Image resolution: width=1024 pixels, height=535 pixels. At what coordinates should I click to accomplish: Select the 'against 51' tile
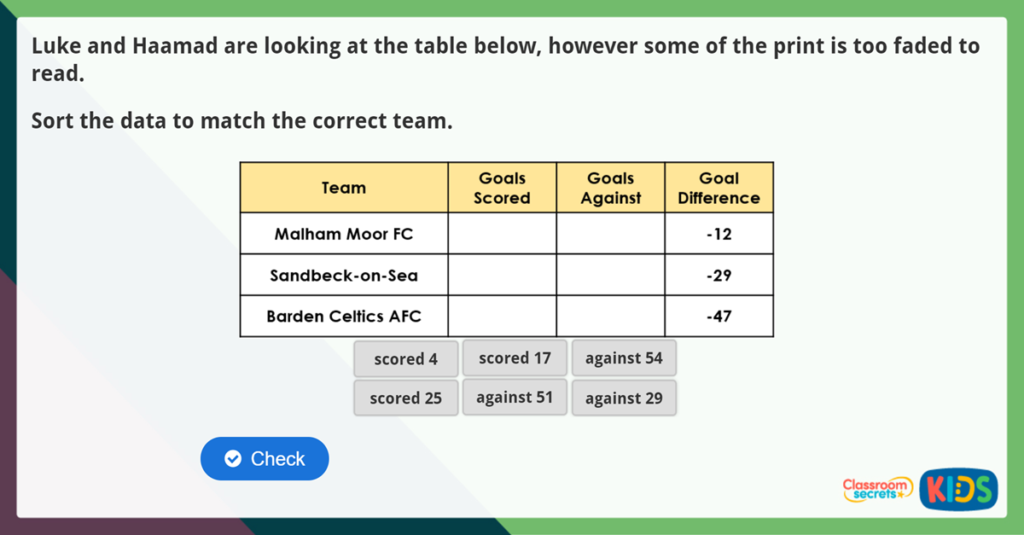pos(514,397)
